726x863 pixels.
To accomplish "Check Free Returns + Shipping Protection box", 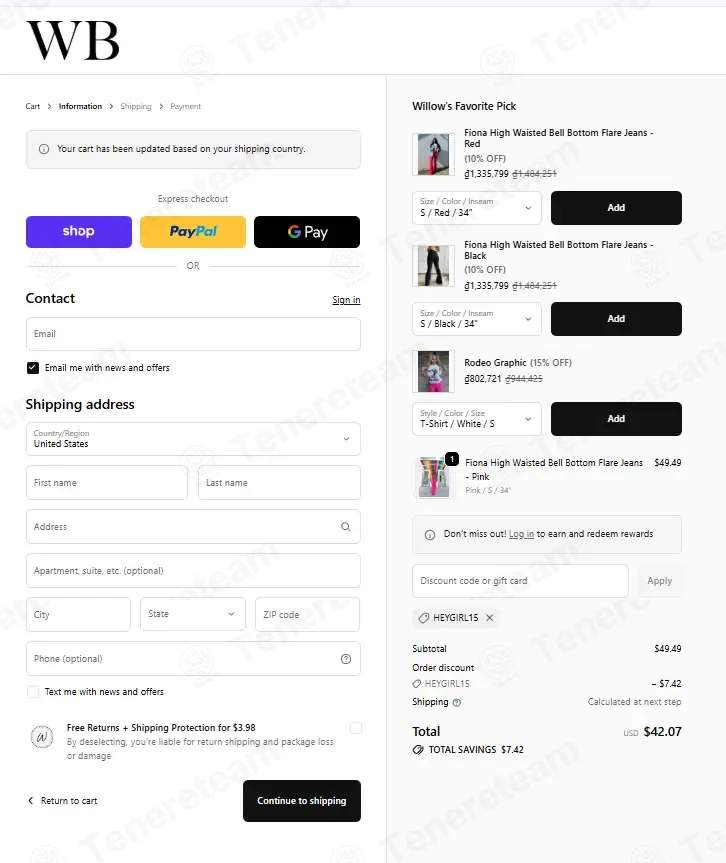I will tap(356, 728).
